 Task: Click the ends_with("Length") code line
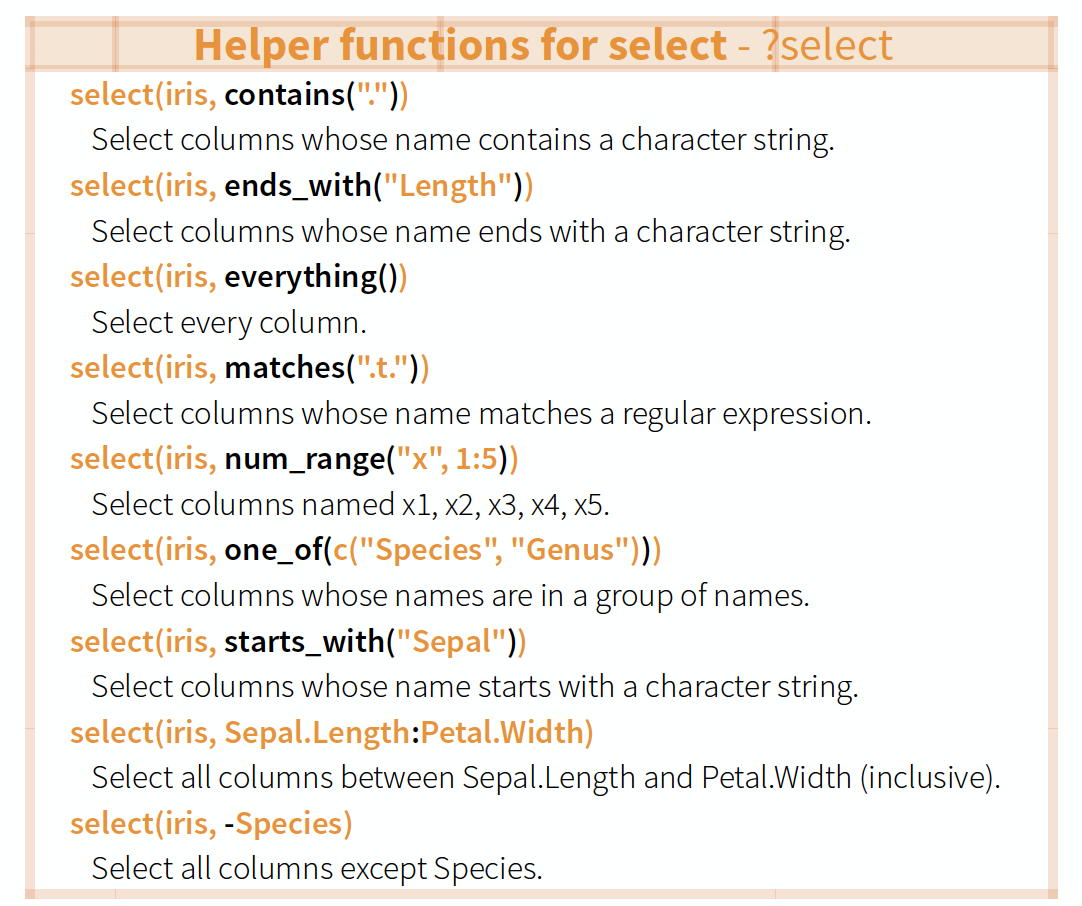301,186
